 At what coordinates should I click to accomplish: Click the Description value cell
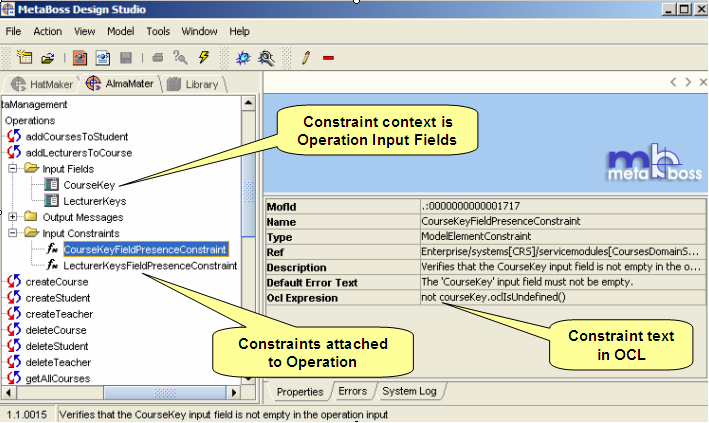[563, 266]
